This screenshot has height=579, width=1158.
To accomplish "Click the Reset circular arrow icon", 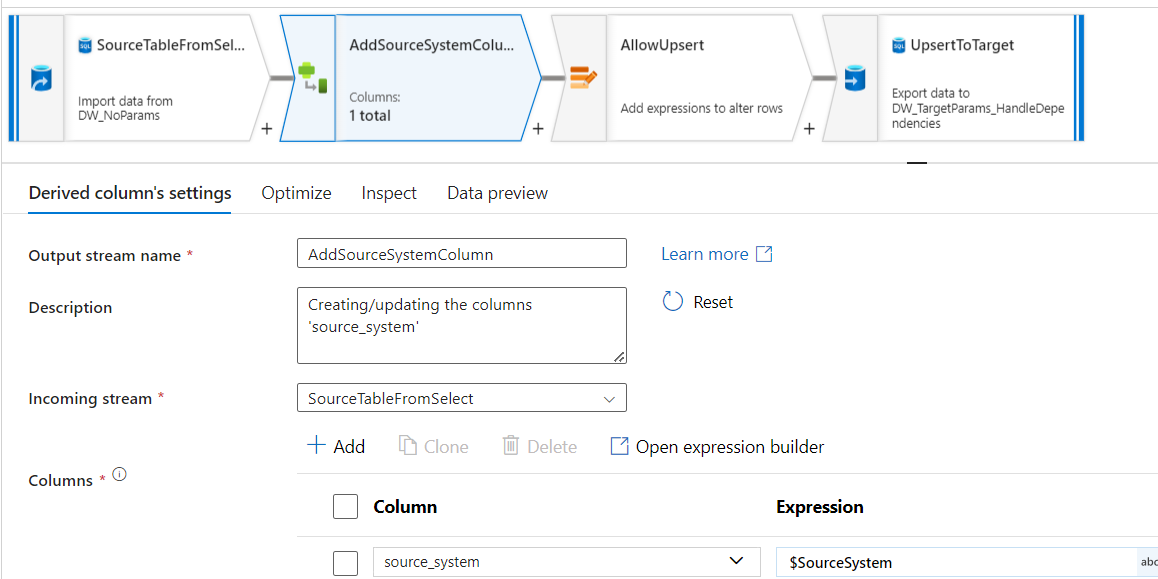I will 673,302.
